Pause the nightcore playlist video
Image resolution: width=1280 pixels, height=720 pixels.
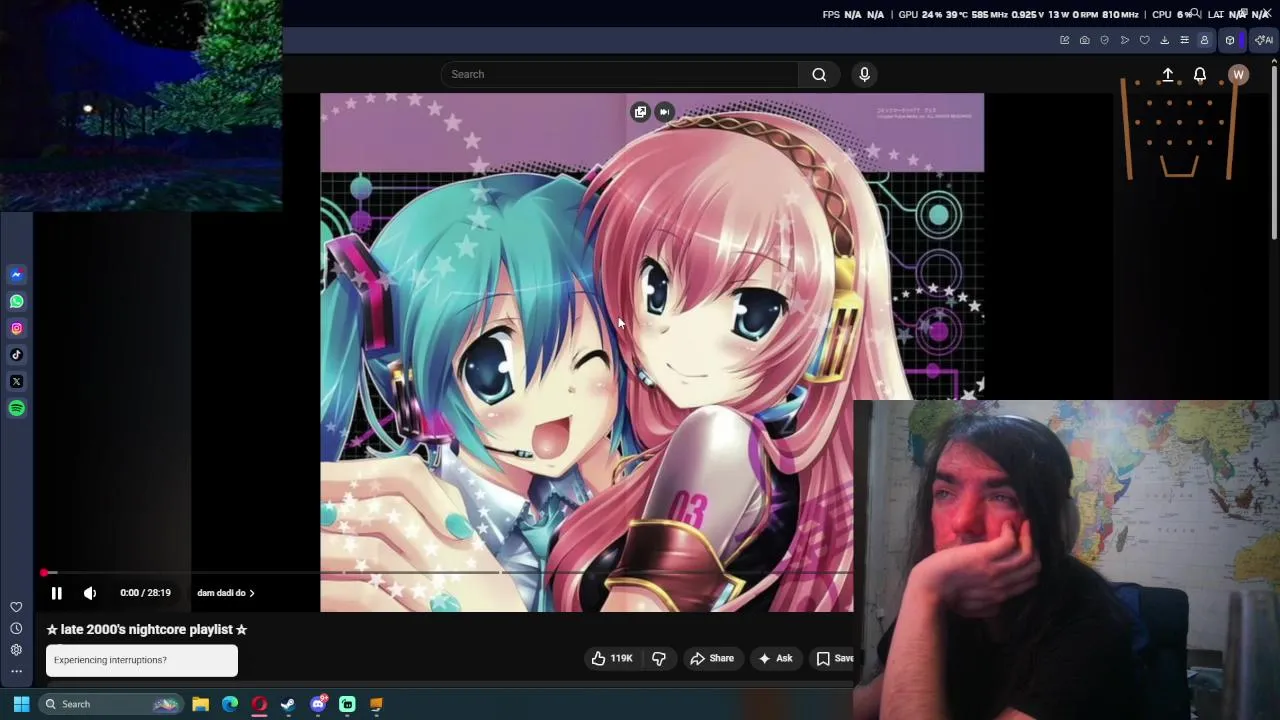[57, 593]
